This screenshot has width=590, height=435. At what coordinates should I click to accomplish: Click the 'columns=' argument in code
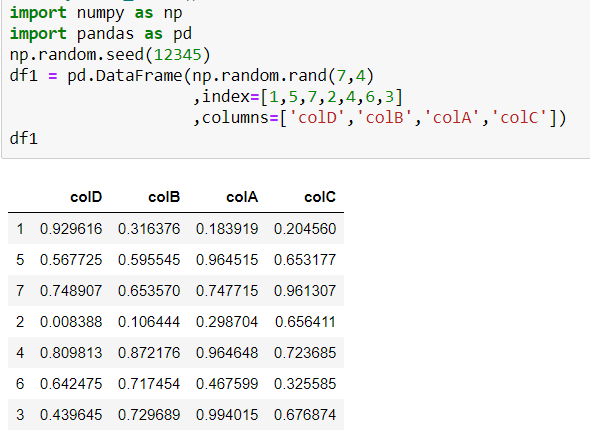pyautogui.click(x=241, y=118)
